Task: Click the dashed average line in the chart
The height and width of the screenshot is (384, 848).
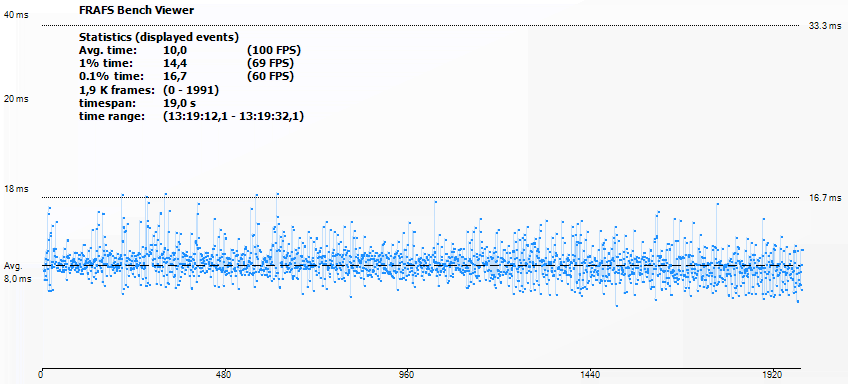Action: 421,266
